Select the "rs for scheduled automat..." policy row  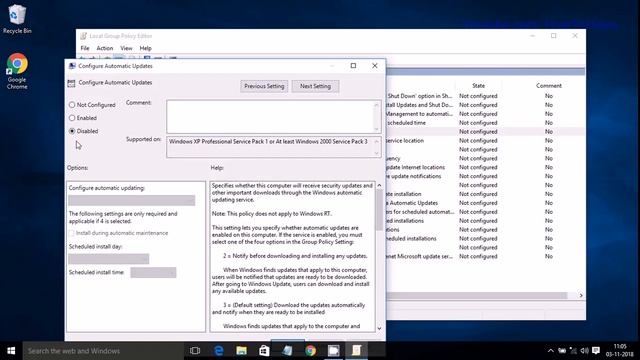click(x=485, y=212)
